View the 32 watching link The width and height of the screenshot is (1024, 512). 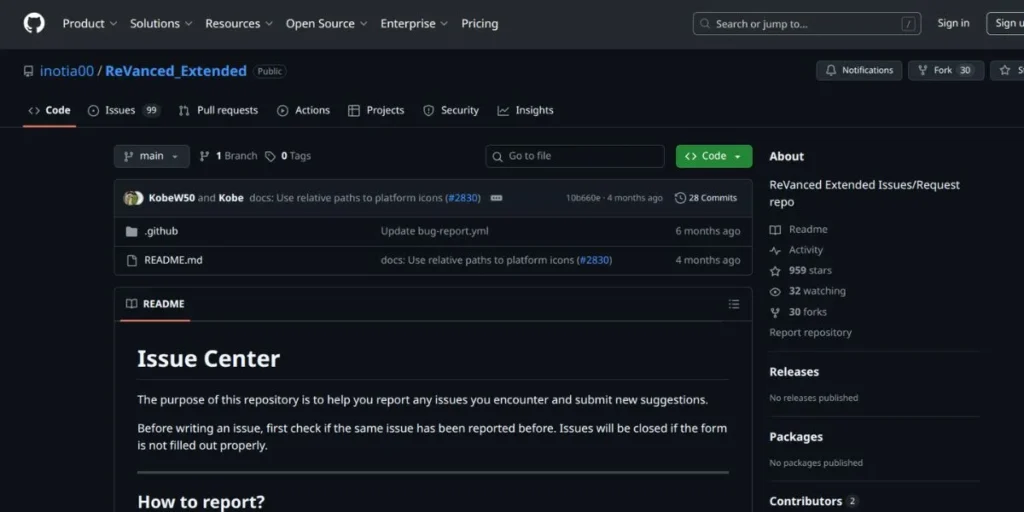pyautogui.click(x=808, y=291)
